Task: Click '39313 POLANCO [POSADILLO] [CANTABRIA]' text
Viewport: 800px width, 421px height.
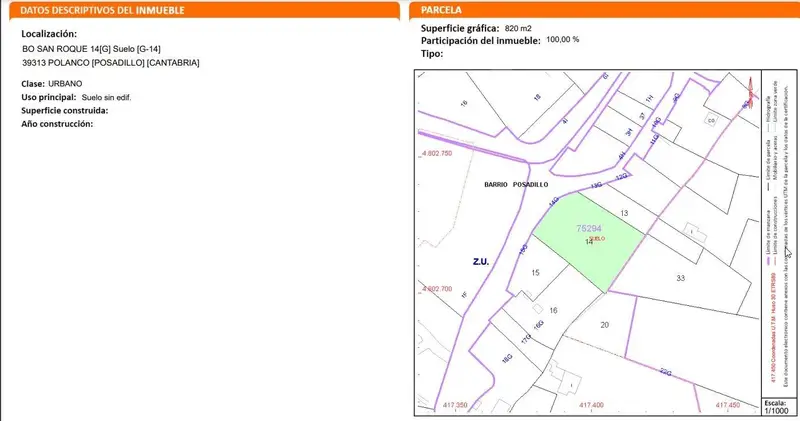Action: point(111,63)
